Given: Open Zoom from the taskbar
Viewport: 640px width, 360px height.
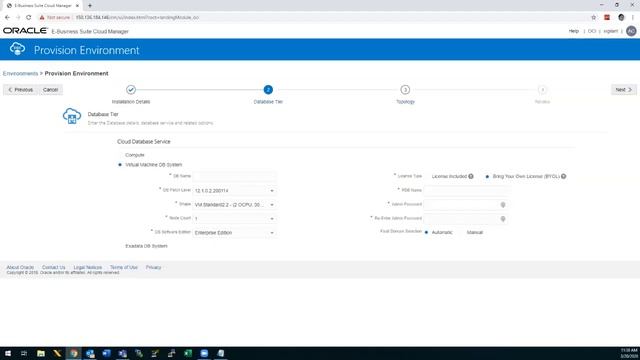Looking at the screenshot, I should pos(204,353).
